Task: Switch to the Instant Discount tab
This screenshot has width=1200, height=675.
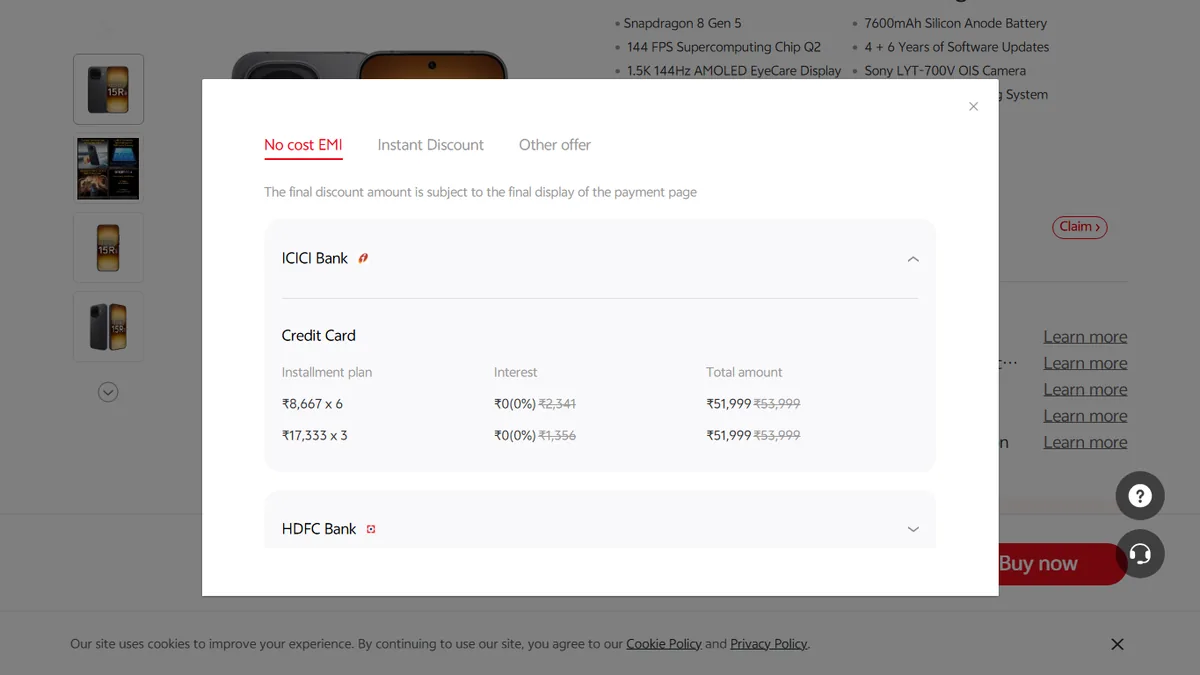Action: [431, 145]
